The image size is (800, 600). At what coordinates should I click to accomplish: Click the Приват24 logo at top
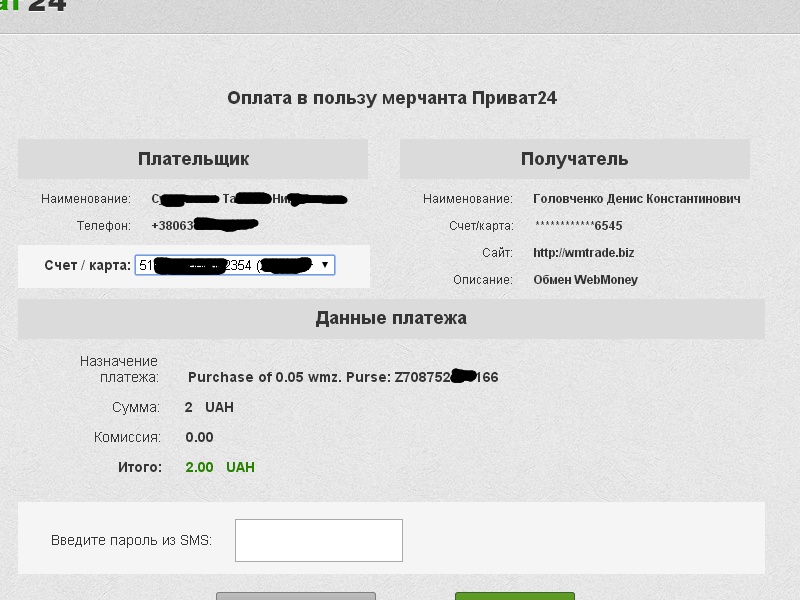tap(33, 6)
